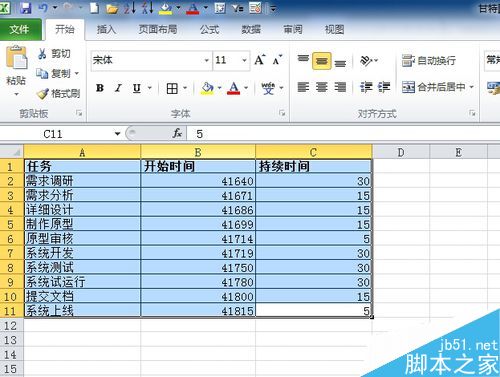The image size is (500, 377).
Task: Apply borders to the selection
Action: coord(172,88)
